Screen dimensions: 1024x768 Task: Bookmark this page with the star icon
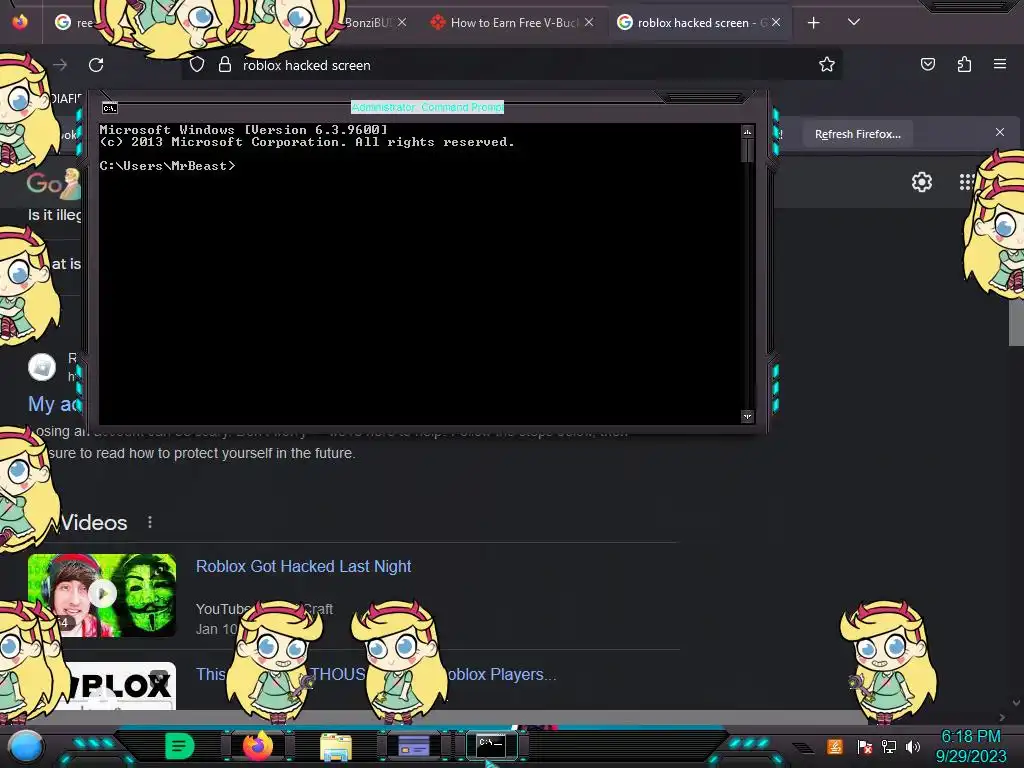point(827,64)
